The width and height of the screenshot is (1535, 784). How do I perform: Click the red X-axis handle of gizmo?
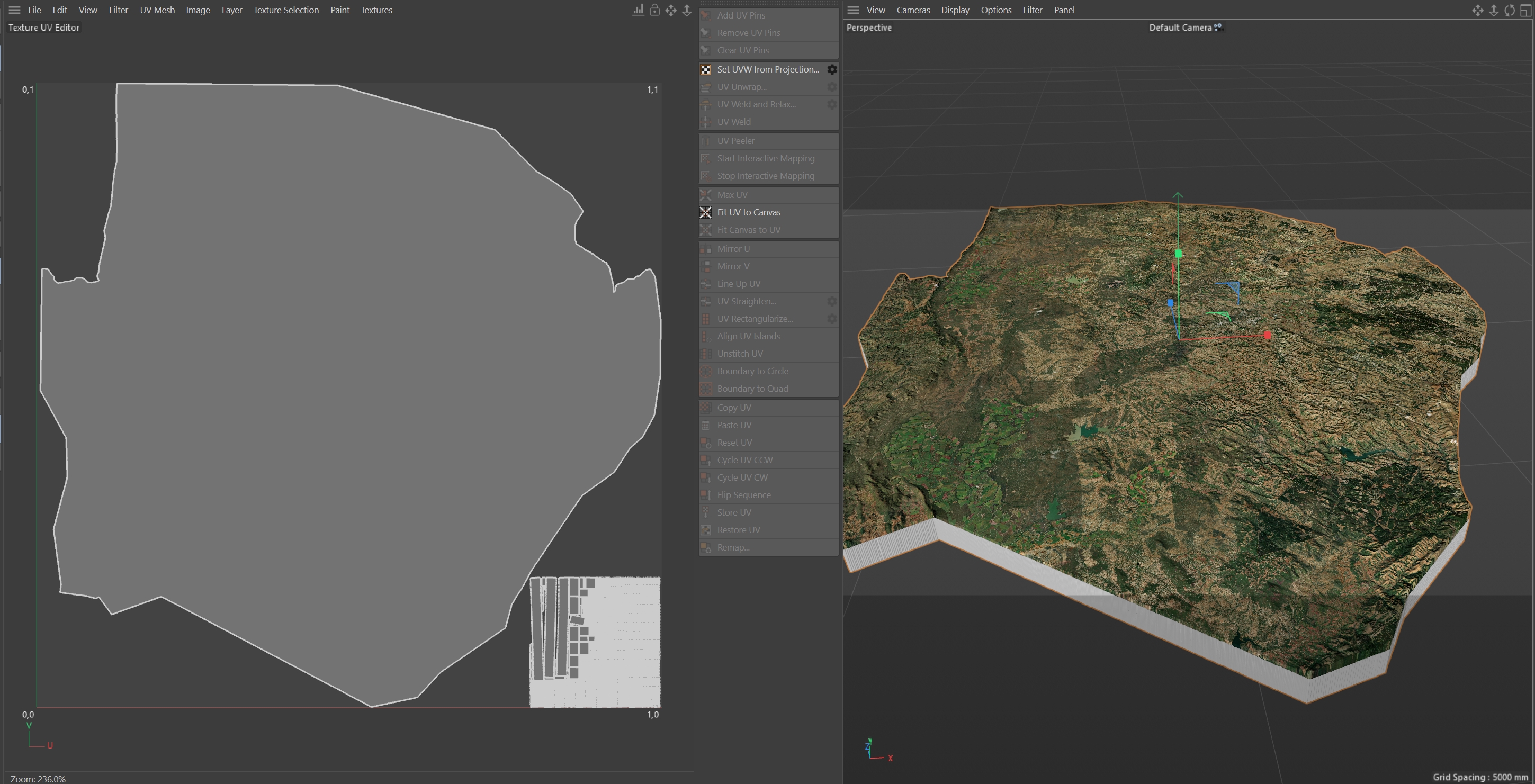1268,336
